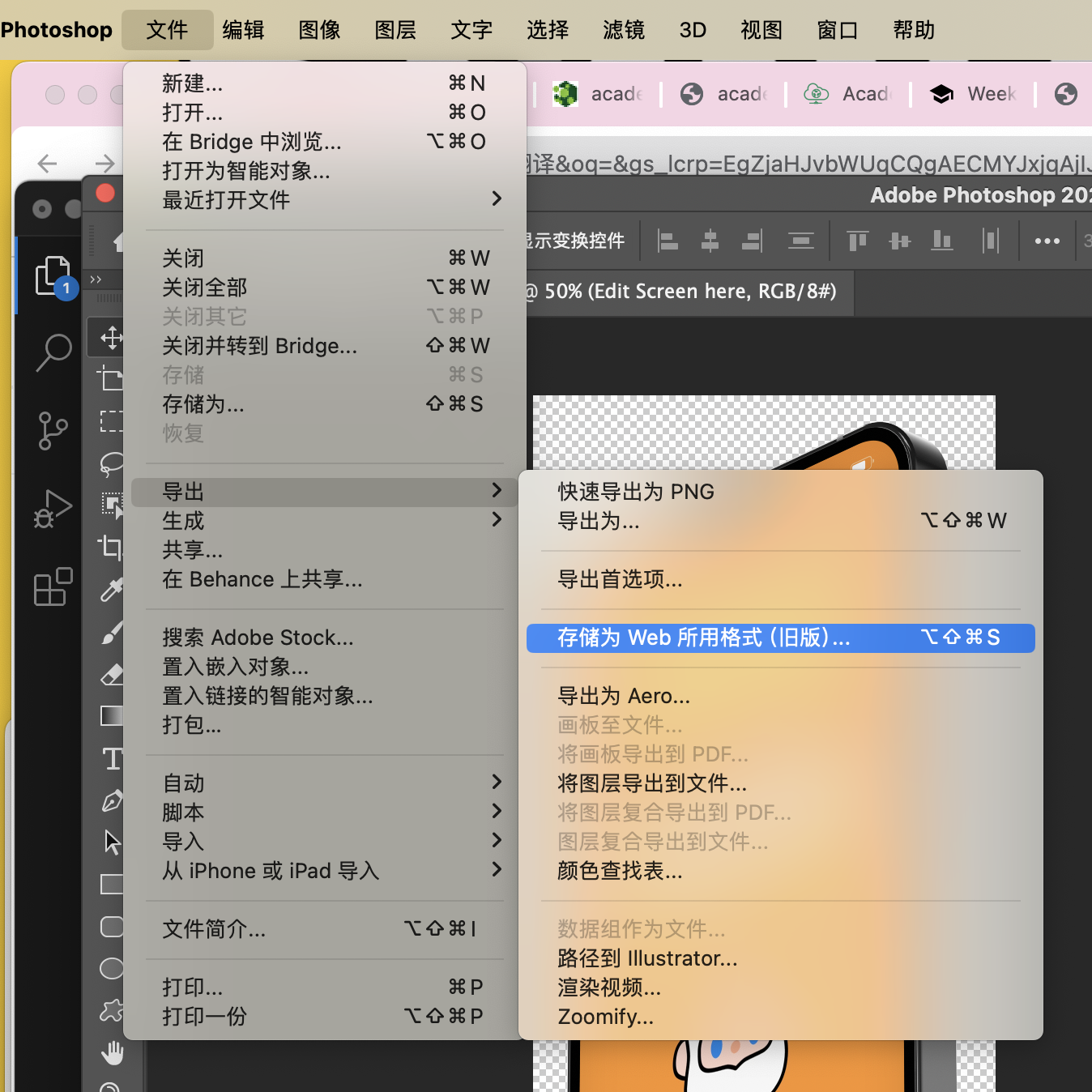Select the Eyedropper tool
Image resolution: width=1092 pixels, height=1092 pixels.
[111, 590]
